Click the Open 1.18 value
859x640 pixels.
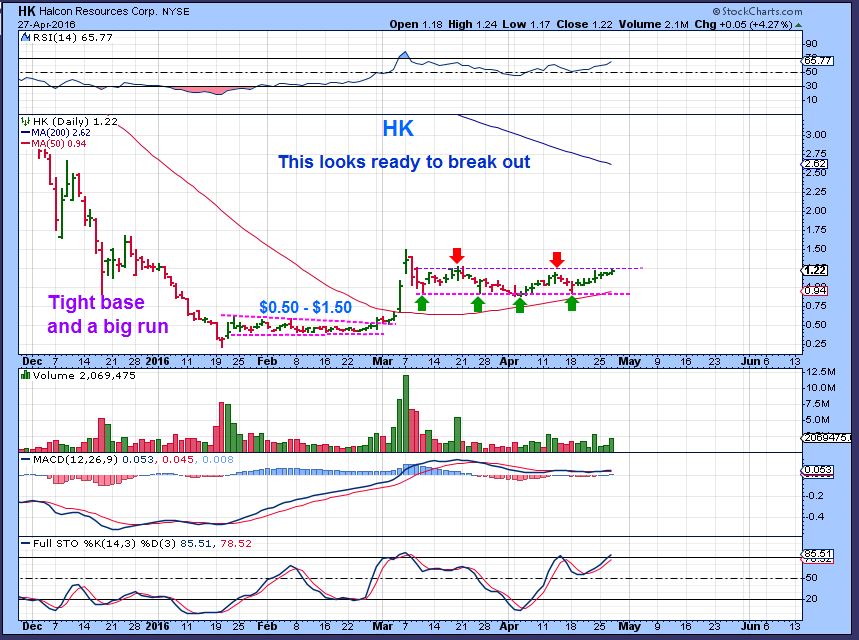[416, 25]
